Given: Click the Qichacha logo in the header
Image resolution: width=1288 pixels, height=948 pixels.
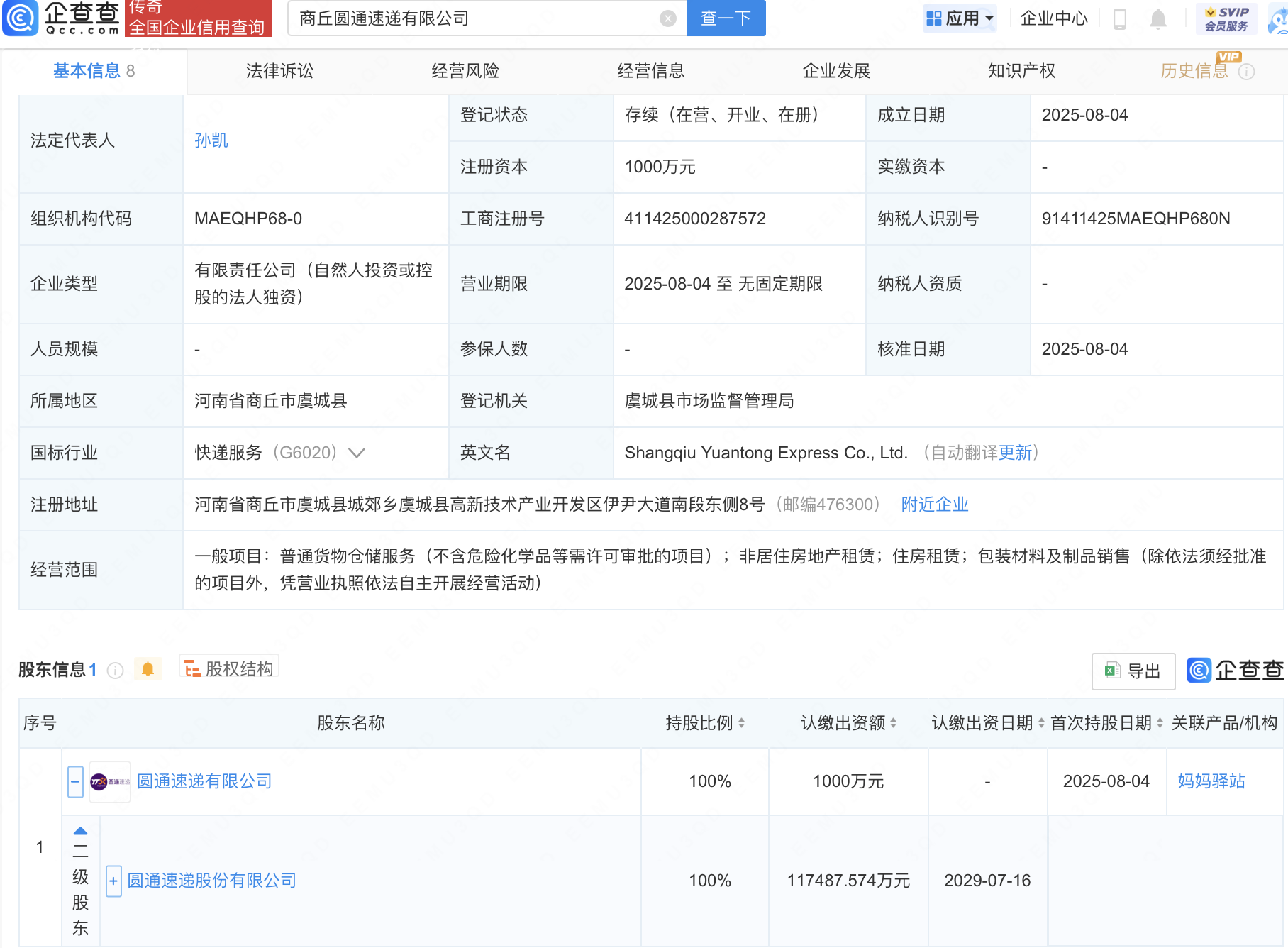Looking at the screenshot, I should coord(62,18).
